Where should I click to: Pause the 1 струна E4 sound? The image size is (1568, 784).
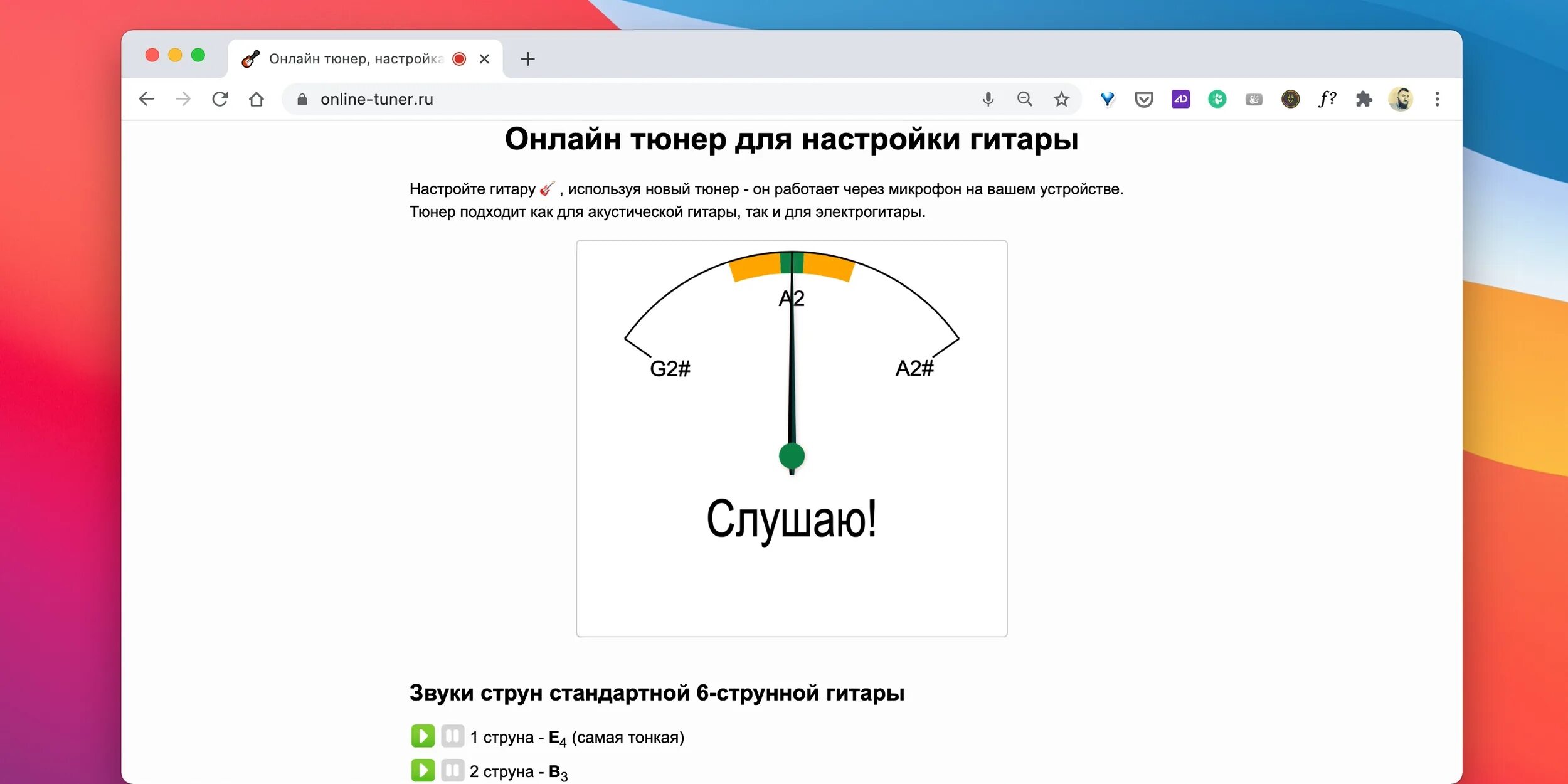[452, 736]
